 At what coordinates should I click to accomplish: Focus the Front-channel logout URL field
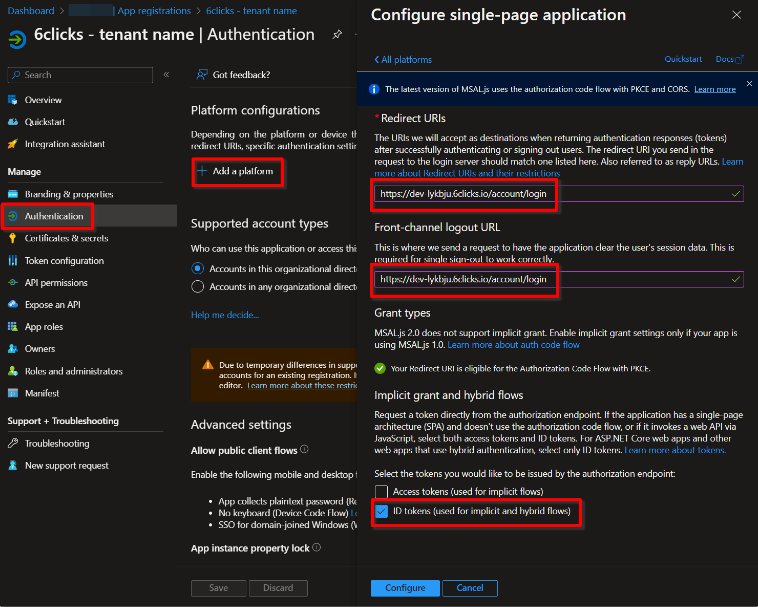click(559, 279)
